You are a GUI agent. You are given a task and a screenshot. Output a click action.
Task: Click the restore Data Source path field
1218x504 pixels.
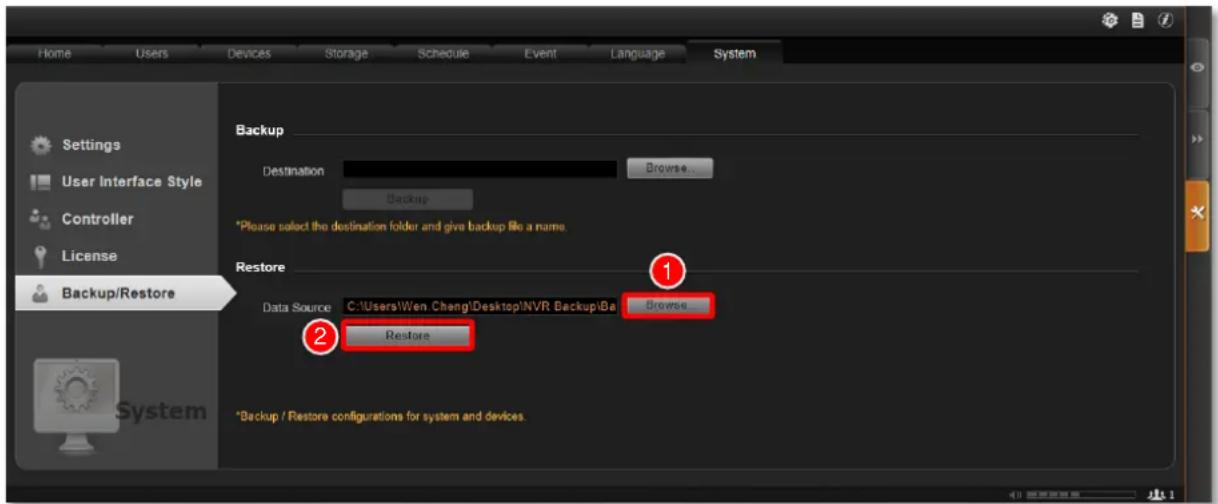click(480, 305)
